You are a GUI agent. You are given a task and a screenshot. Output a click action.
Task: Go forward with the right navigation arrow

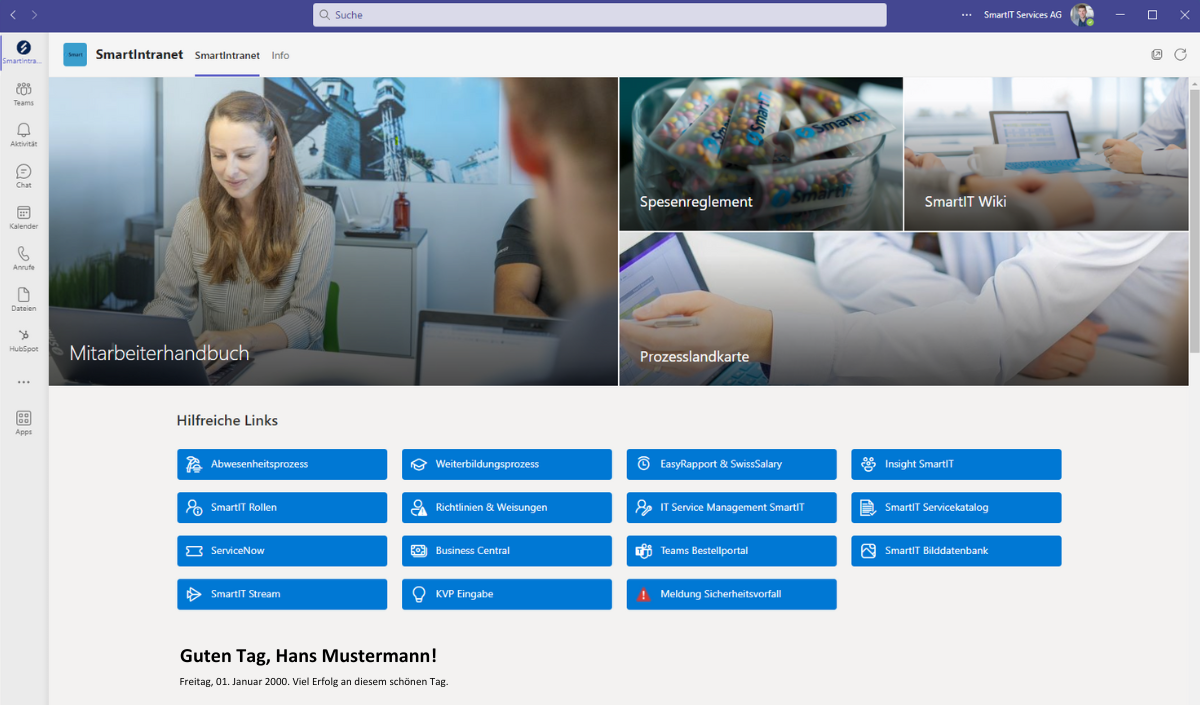[35, 15]
